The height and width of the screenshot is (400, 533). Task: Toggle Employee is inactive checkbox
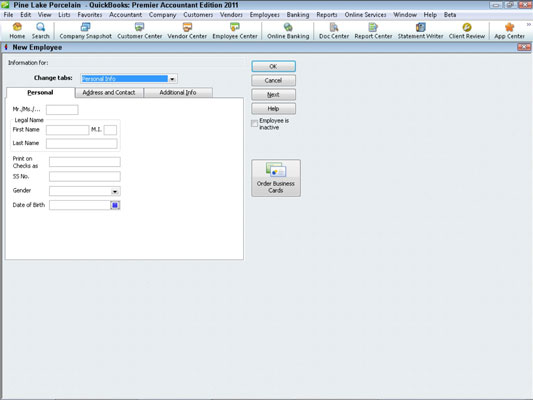254,124
